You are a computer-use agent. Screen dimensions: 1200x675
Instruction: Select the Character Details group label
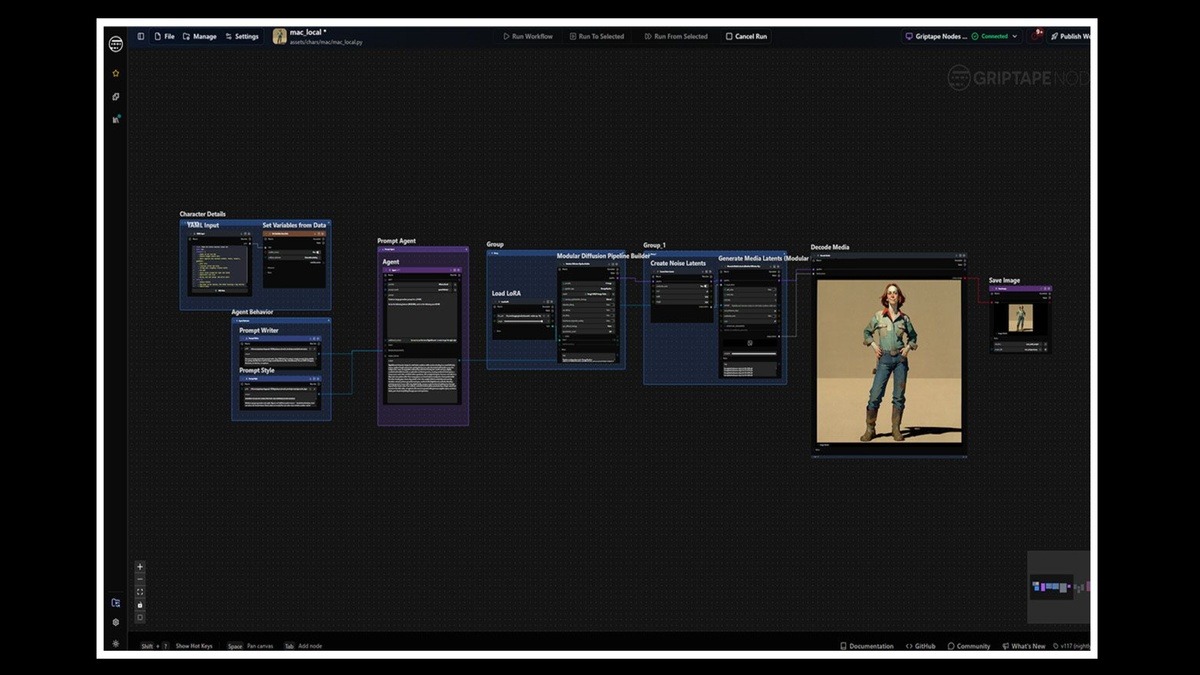[x=203, y=214]
